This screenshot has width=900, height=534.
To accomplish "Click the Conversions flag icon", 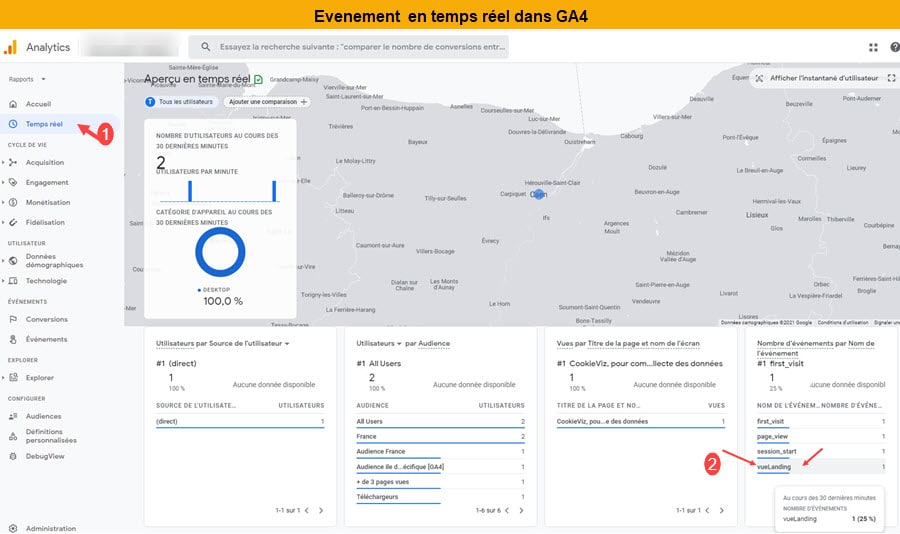I will 13,319.
